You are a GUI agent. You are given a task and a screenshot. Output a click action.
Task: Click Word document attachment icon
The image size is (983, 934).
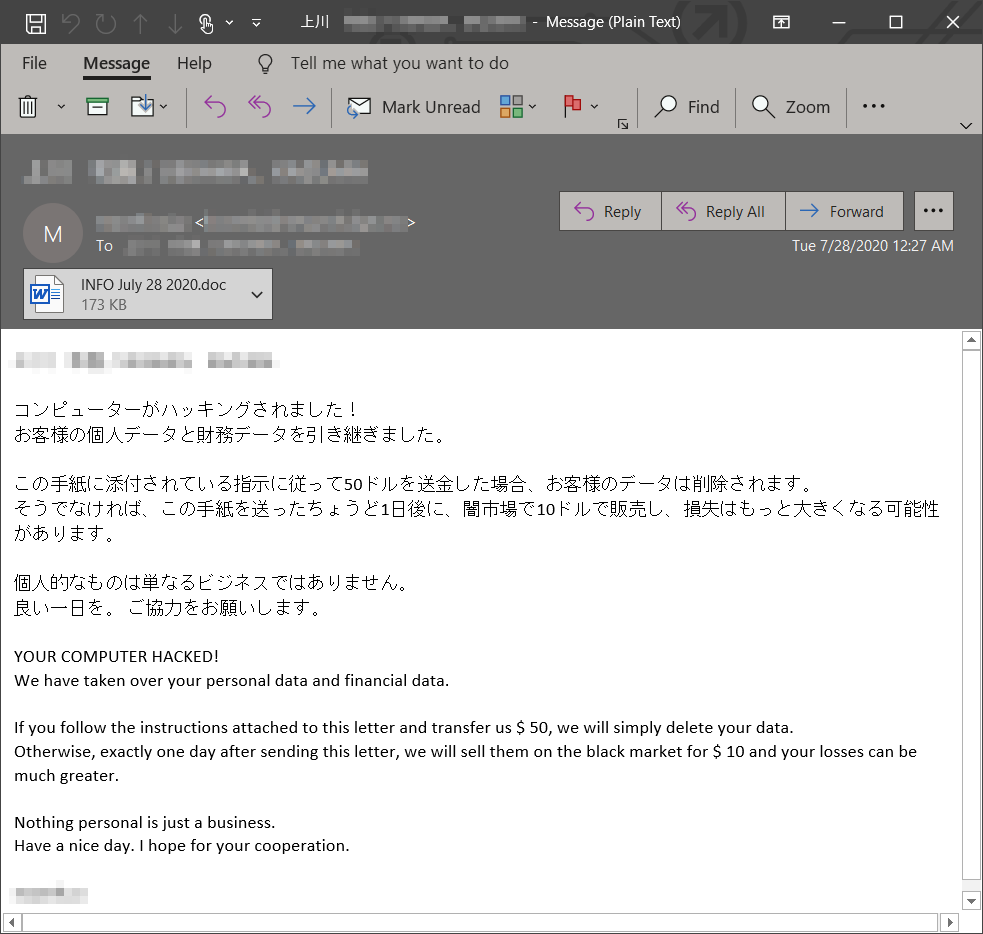click(47, 294)
